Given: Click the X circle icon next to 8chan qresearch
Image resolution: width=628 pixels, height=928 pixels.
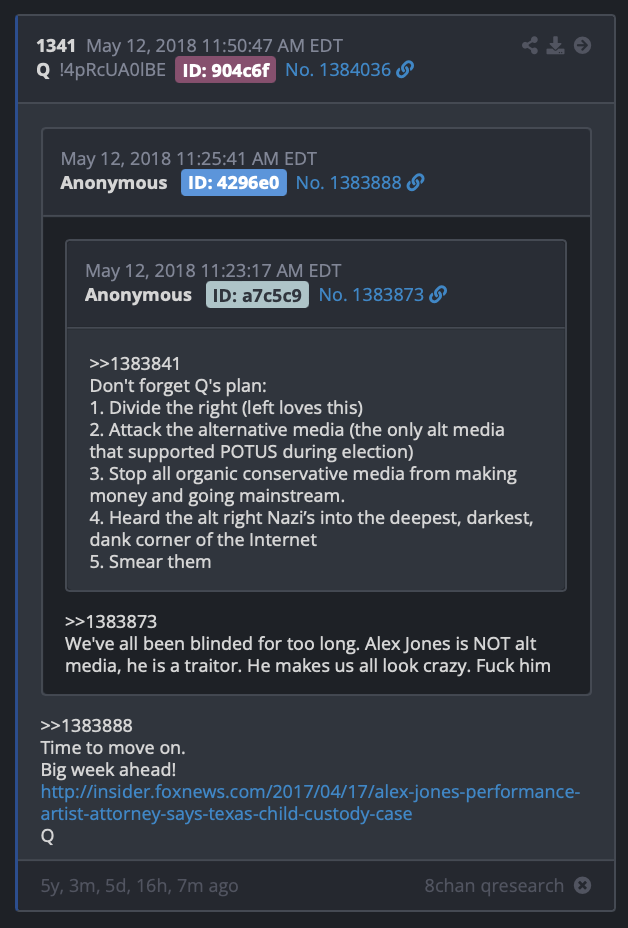Looking at the screenshot, I should click(582, 885).
